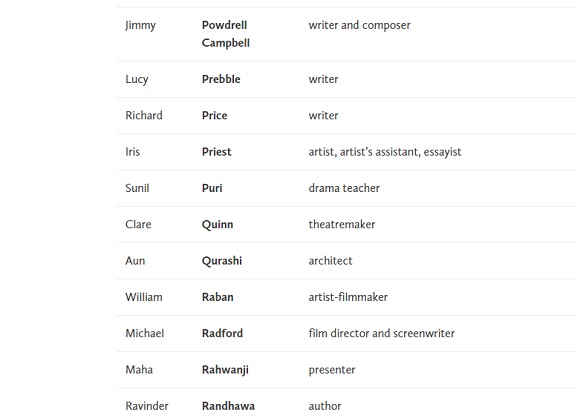Click film director and screenwriter text

[x=382, y=333]
